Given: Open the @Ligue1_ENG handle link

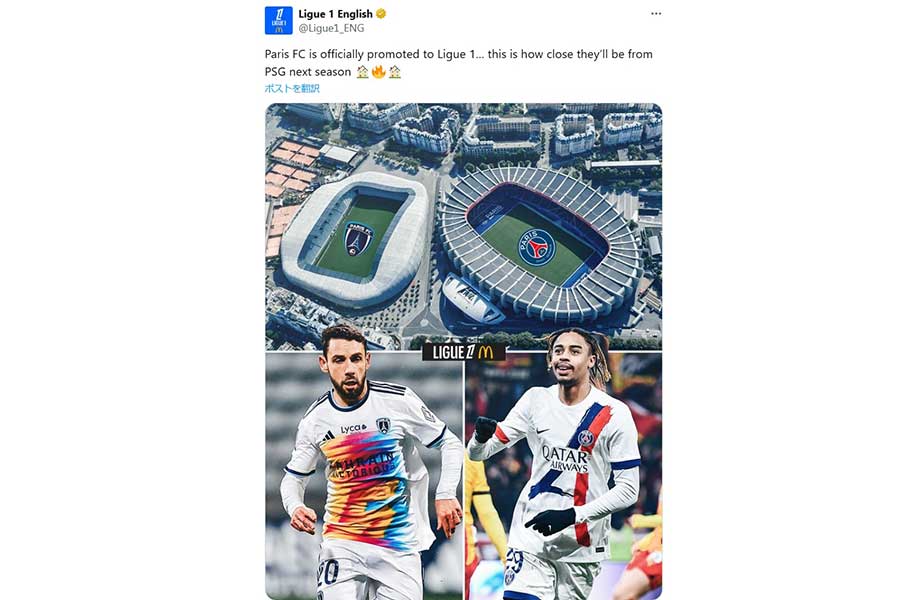Looking at the screenshot, I should coord(331,28).
